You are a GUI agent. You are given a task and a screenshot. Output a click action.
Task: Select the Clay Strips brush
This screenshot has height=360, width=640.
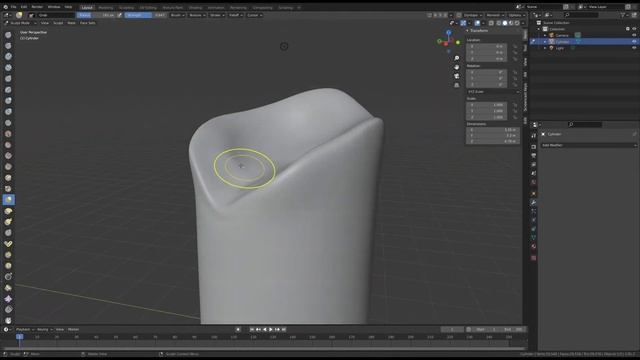pyautogui.click(x=8, y=68)
